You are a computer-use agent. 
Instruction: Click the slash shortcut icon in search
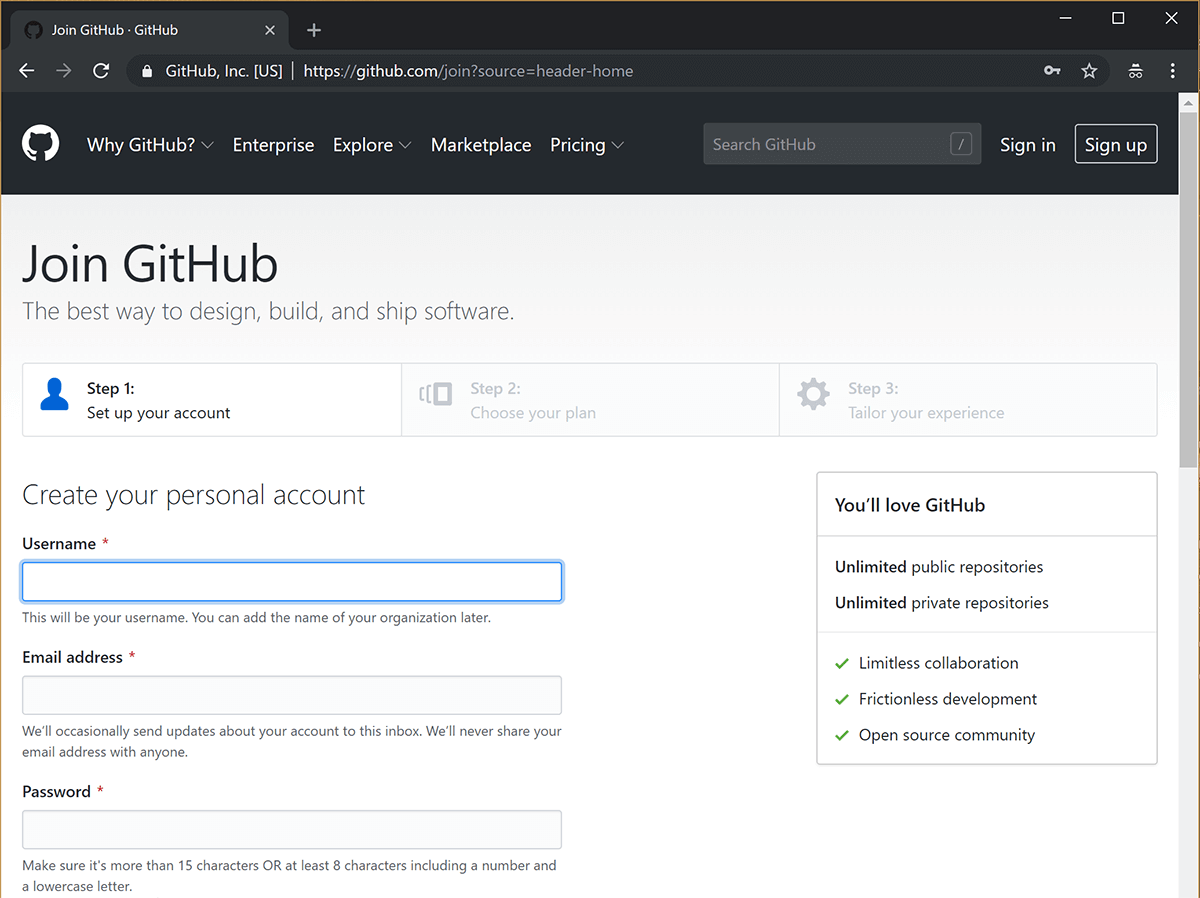[x=961, y=144]
